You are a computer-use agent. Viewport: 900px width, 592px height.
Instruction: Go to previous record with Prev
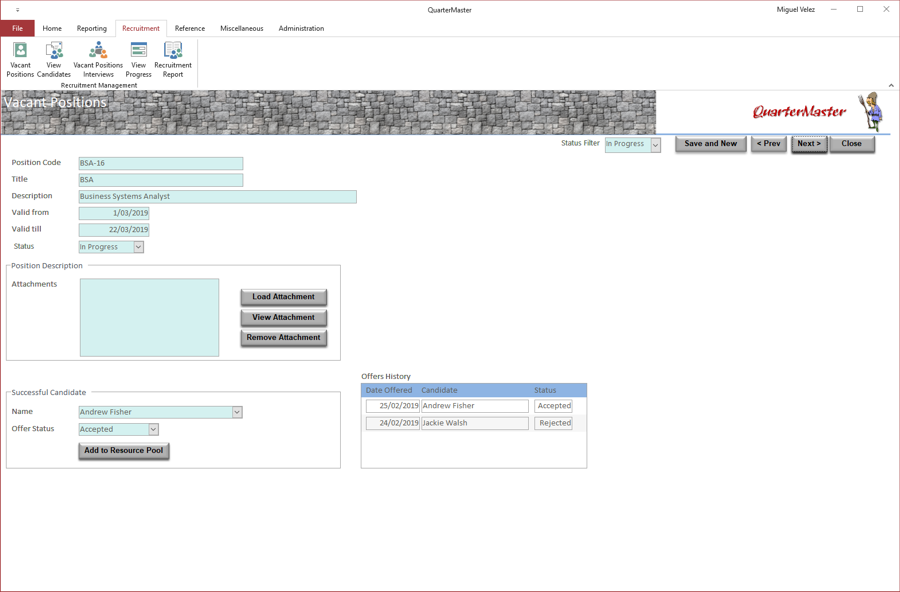pos(769,144)
